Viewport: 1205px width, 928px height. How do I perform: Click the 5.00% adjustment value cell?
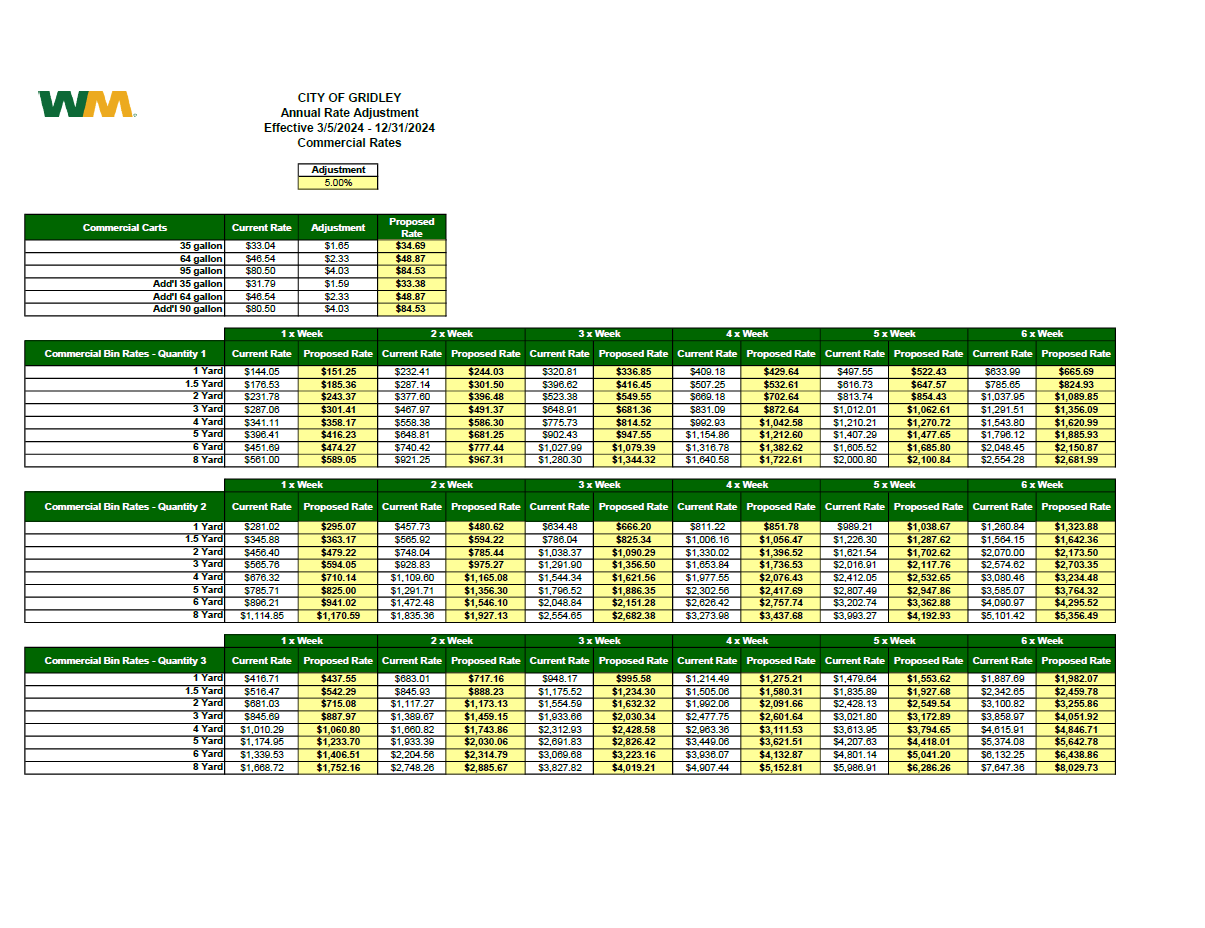[338, 183]
